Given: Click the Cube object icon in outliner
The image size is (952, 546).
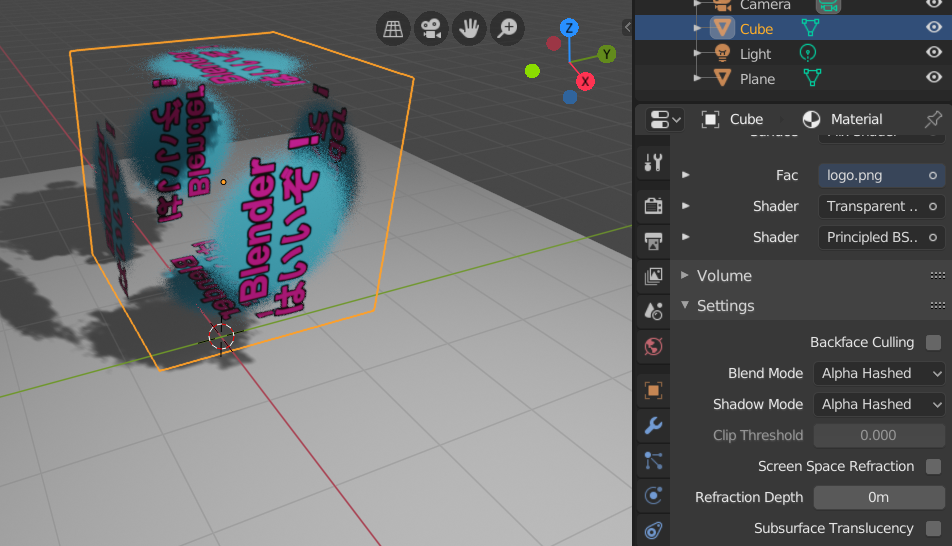Looking at the screenshot, I should (722, 28).
